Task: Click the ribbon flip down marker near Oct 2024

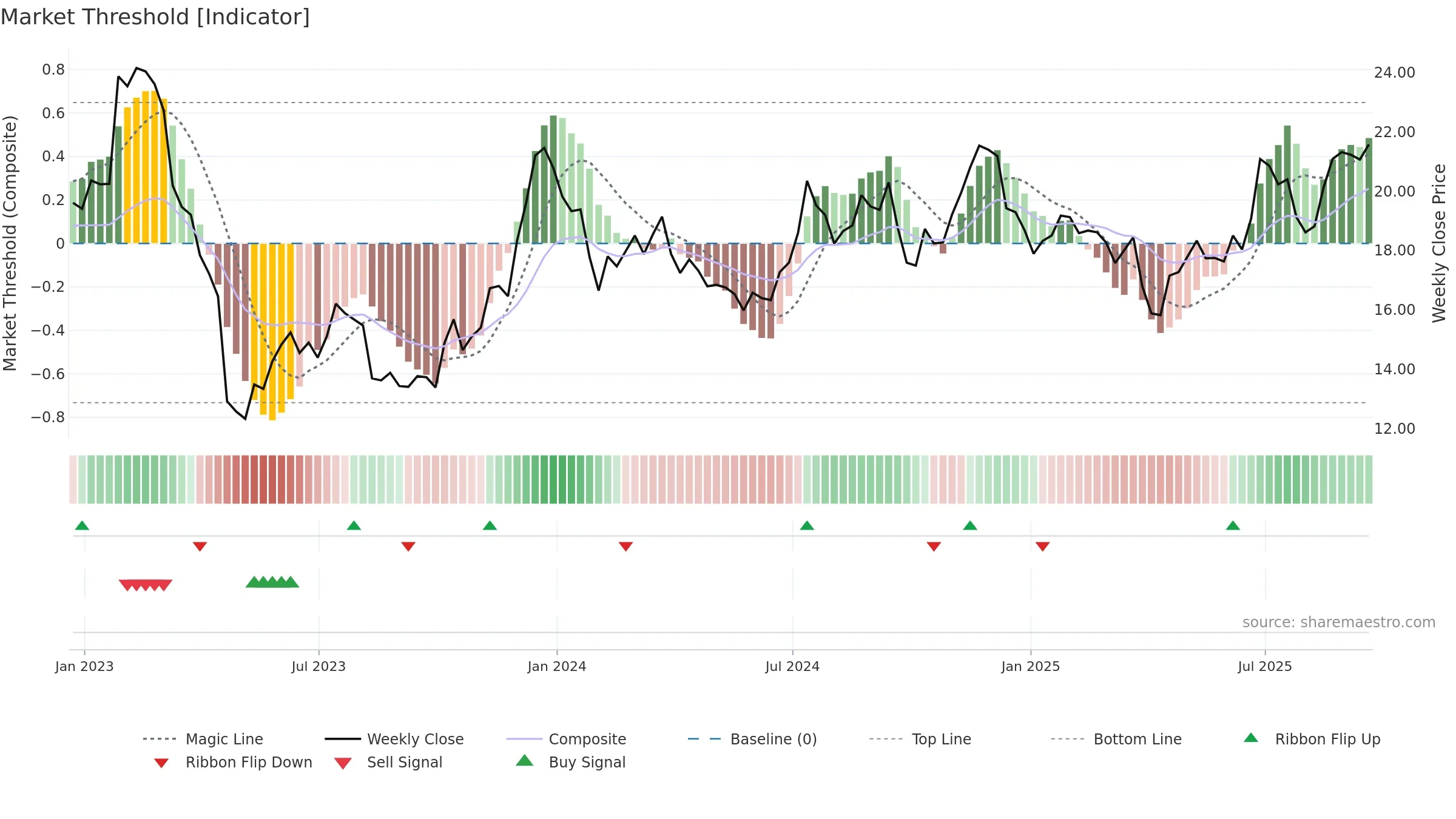Action: tap(934, 547)
